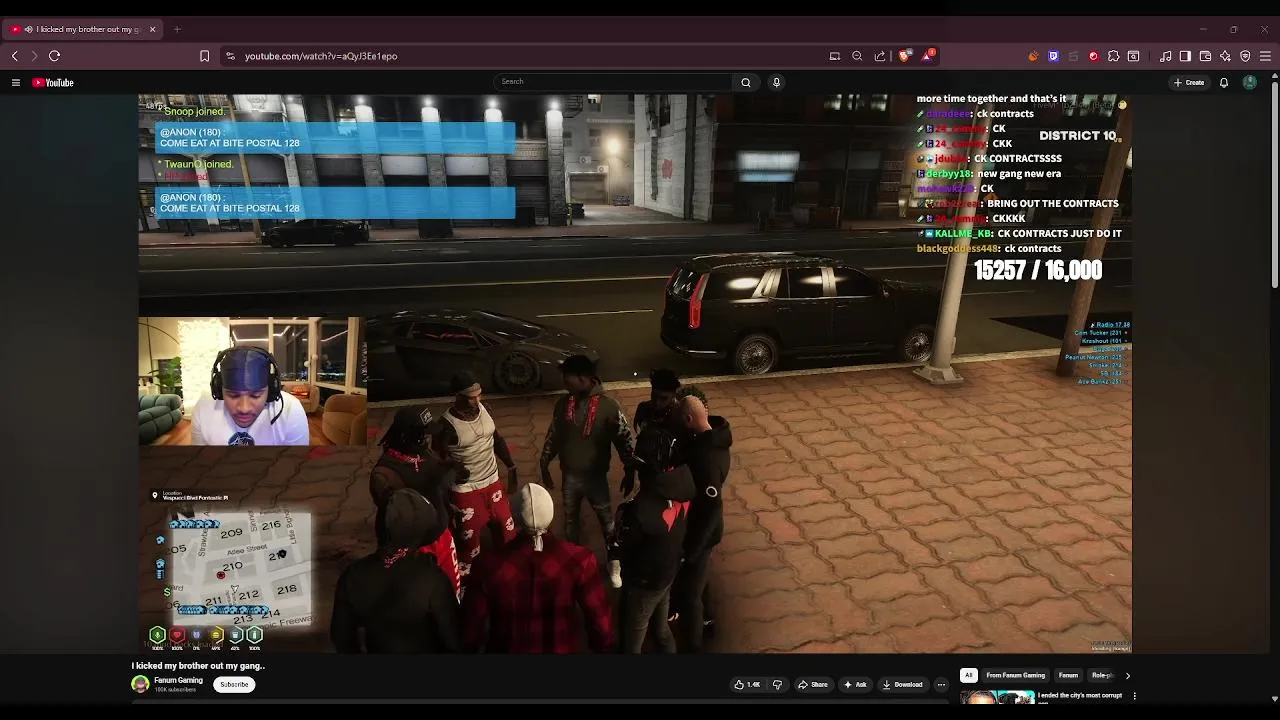Open the Brave Wallet icon

(1205, 56)
